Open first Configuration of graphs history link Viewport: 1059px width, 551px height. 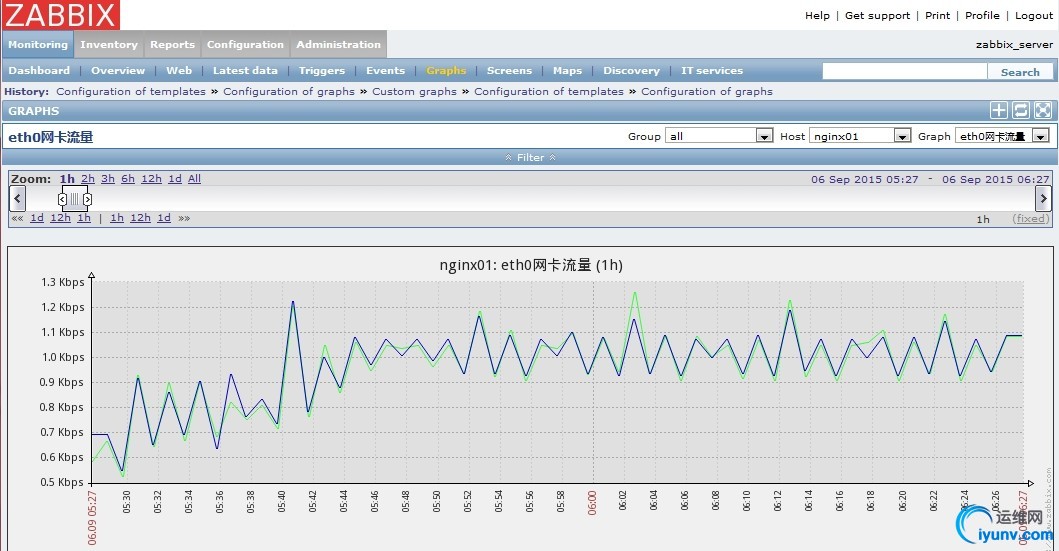tap(289, 91)
